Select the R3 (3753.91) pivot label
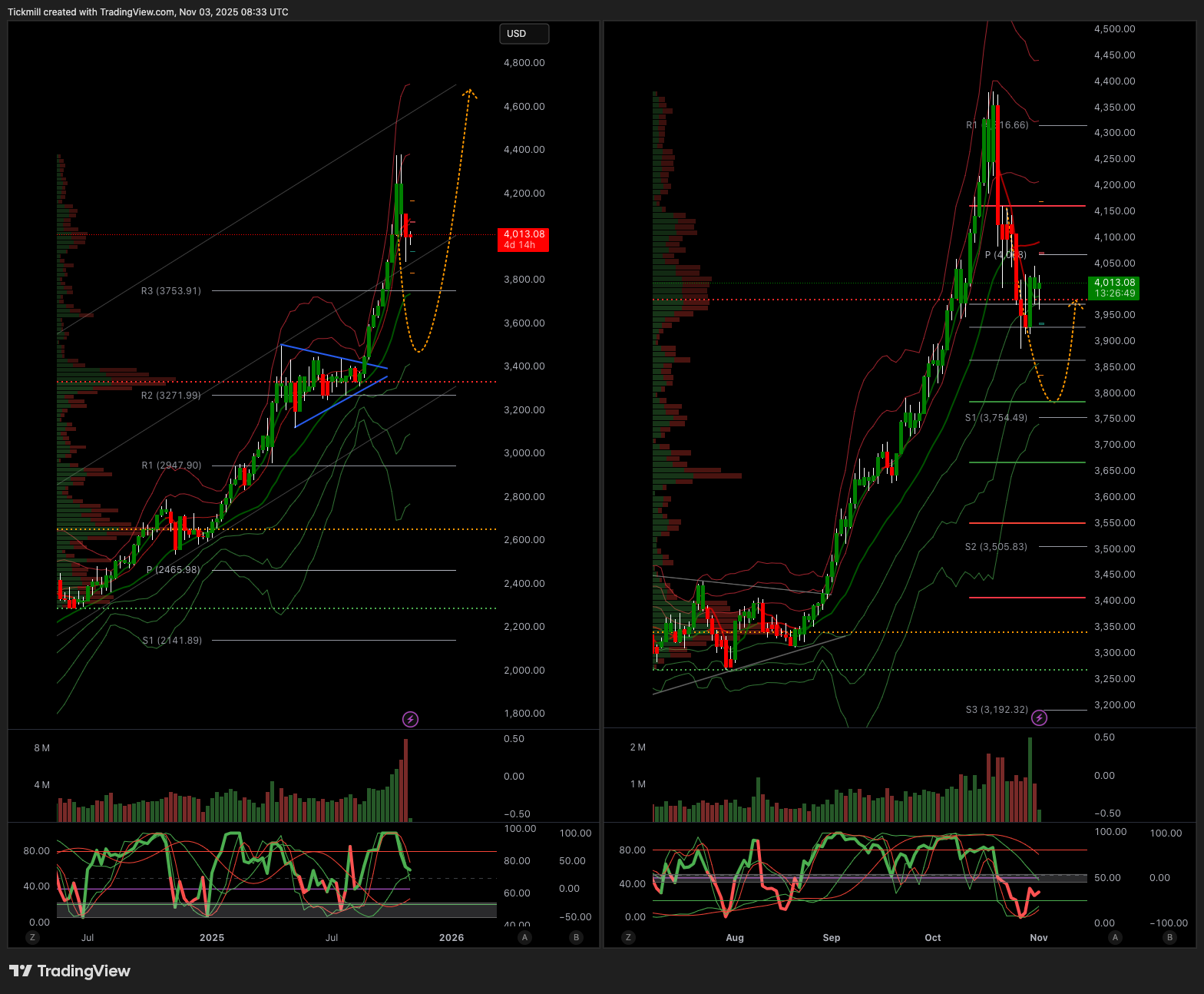This screenshot has width=1204, height=994. point(170,291)
